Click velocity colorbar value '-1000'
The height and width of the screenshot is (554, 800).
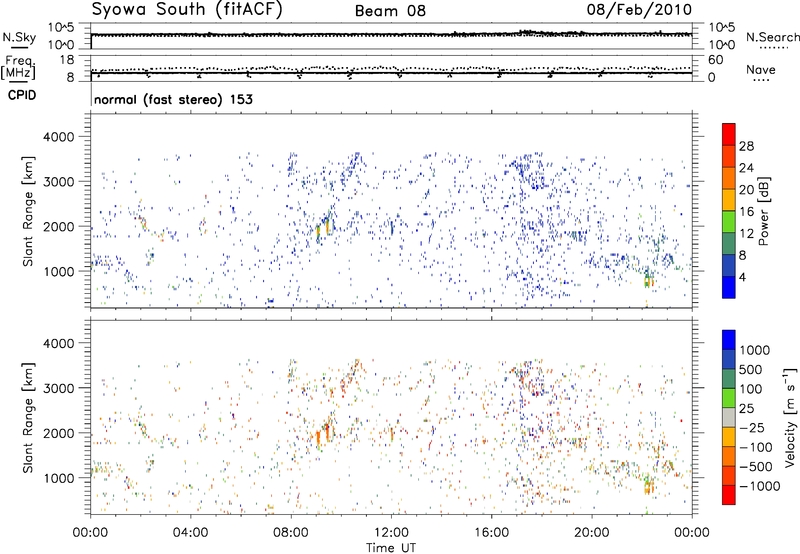point(759,486)
